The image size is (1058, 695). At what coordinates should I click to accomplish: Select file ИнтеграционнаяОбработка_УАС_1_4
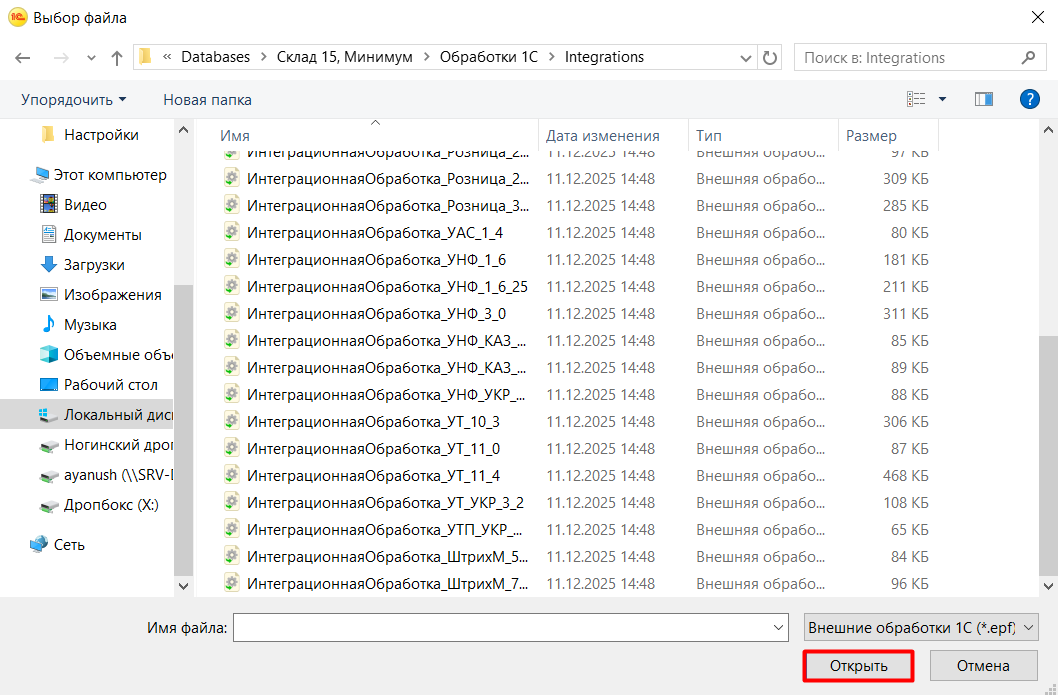375,233
